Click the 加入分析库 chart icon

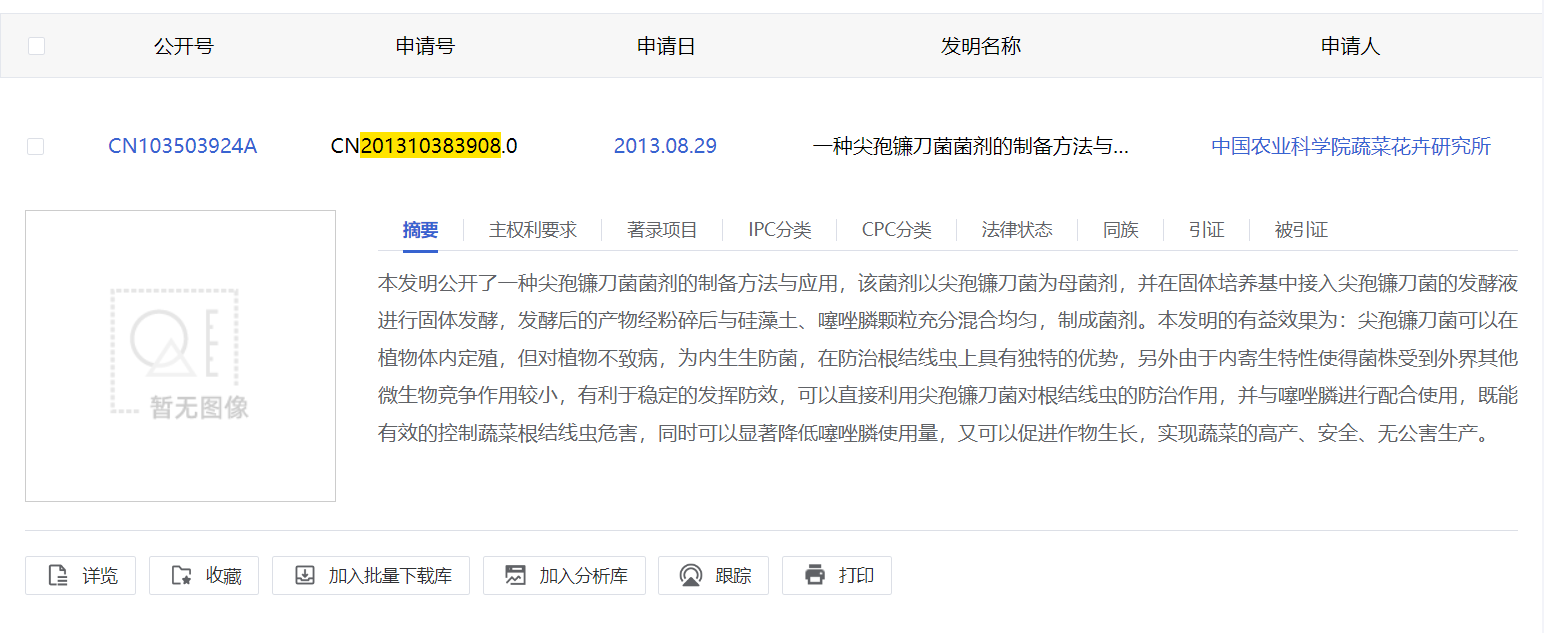(x=515, y=576)
